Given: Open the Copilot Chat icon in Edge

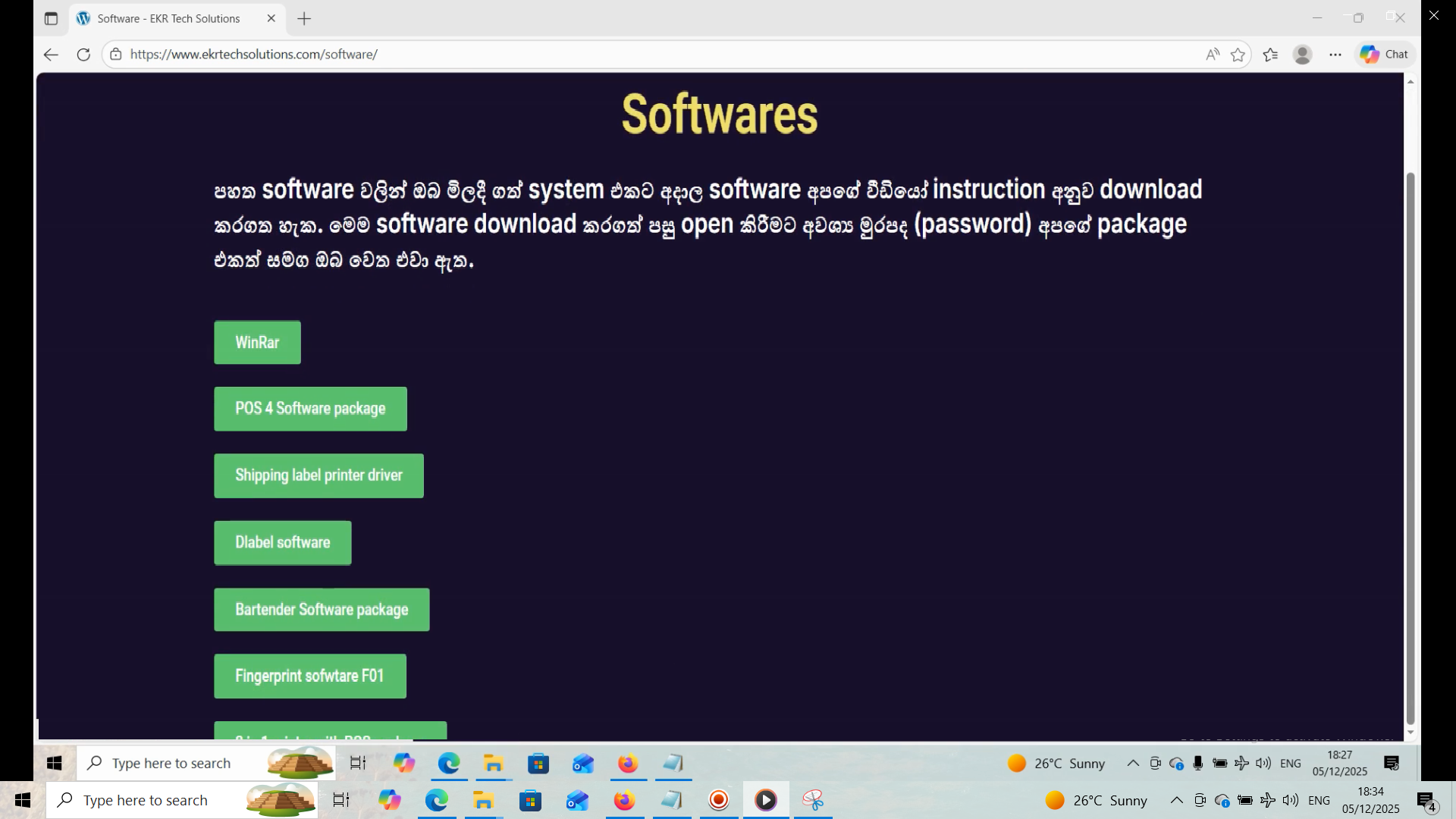Looking at the screenshot, I should click(1383, 54).
